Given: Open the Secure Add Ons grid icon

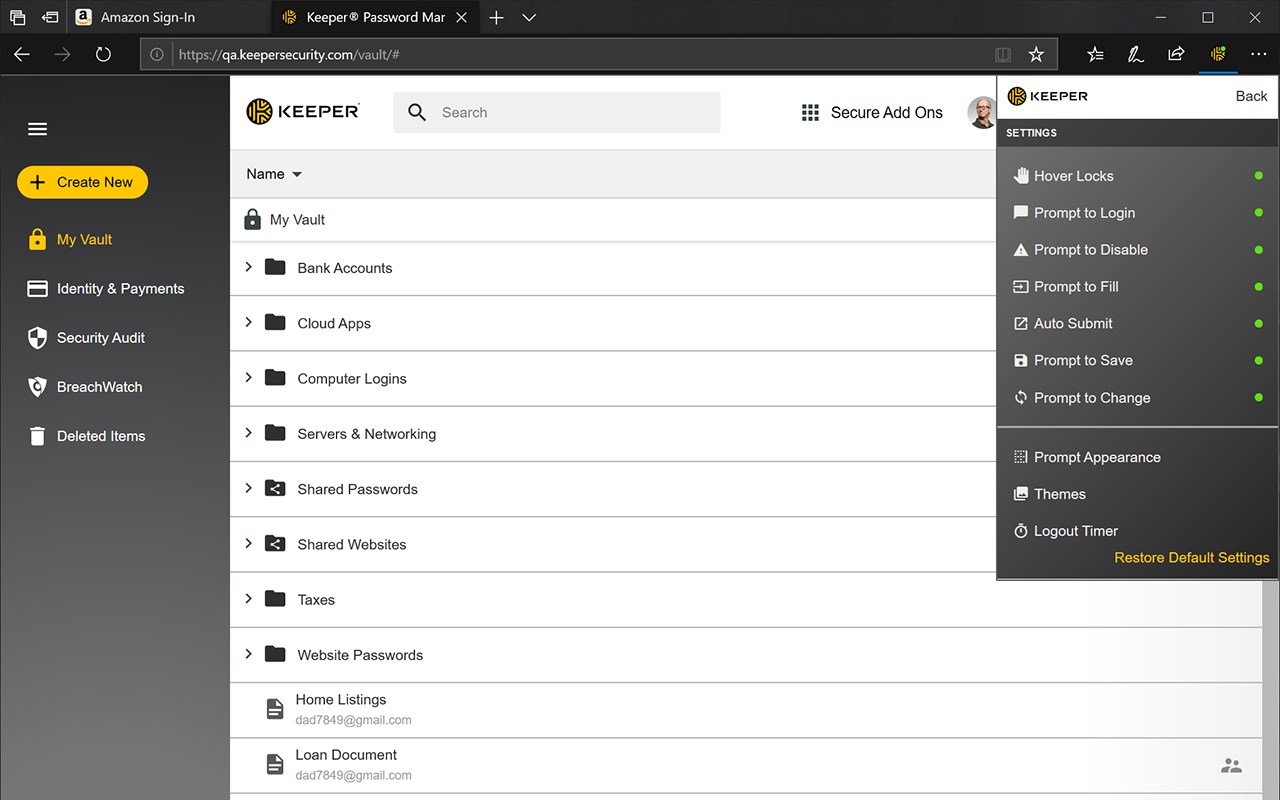Looking at the screenshot, I should [810, 113].
